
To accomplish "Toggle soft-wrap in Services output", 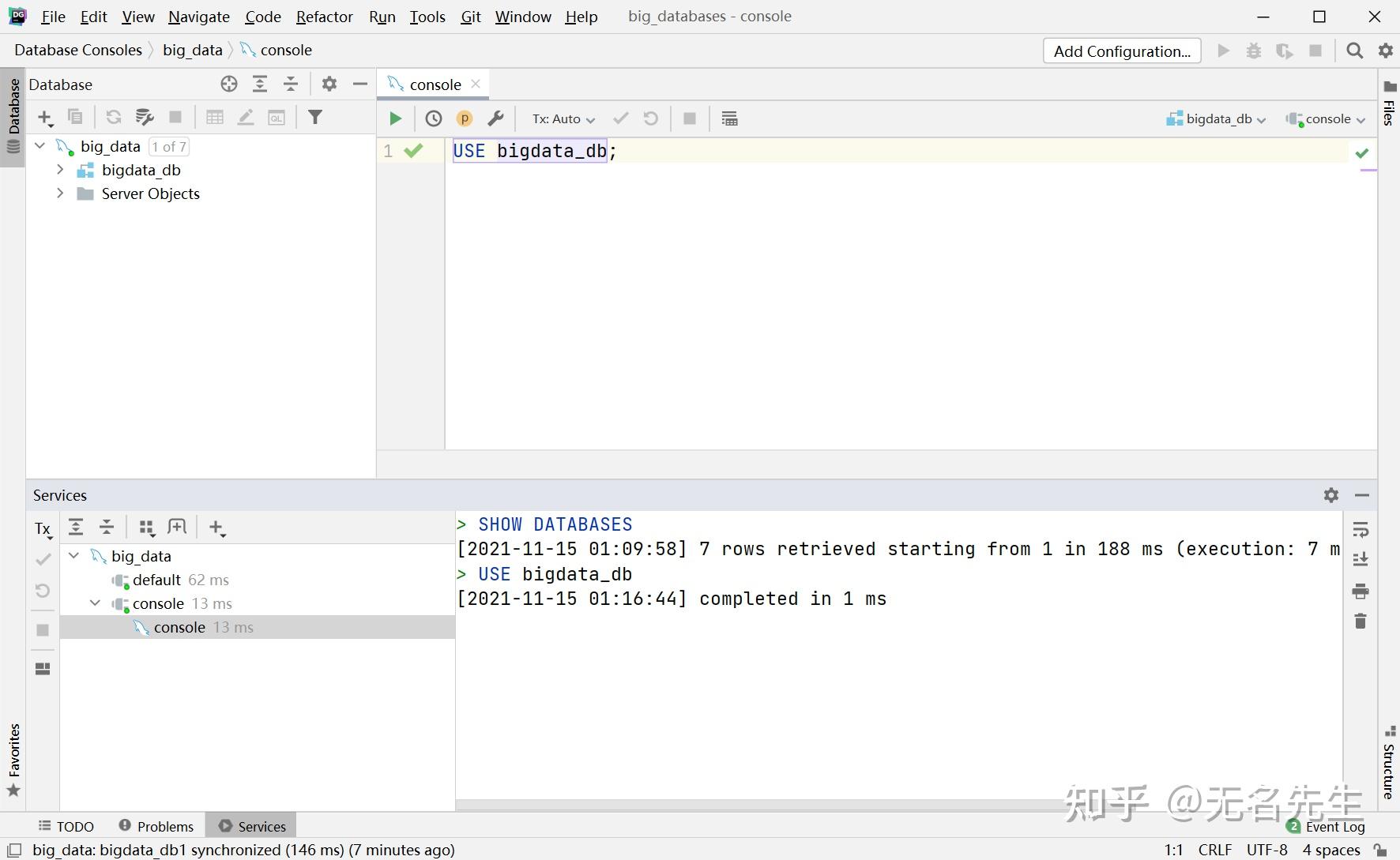I will [x=1360, y=529].
